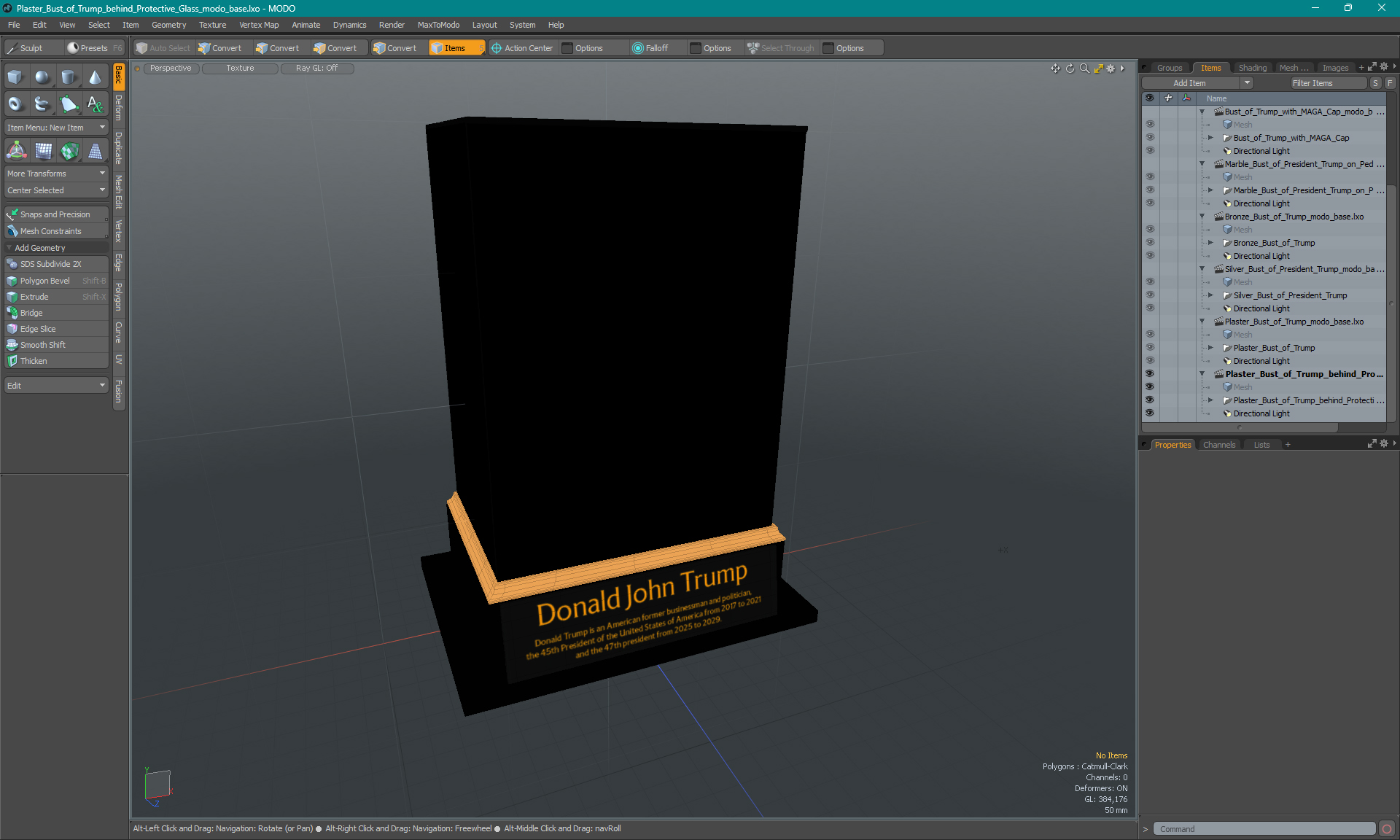1400x840 pixels.
Task: Select the taper grid transform tool
Action: click(x=96, y=151)
